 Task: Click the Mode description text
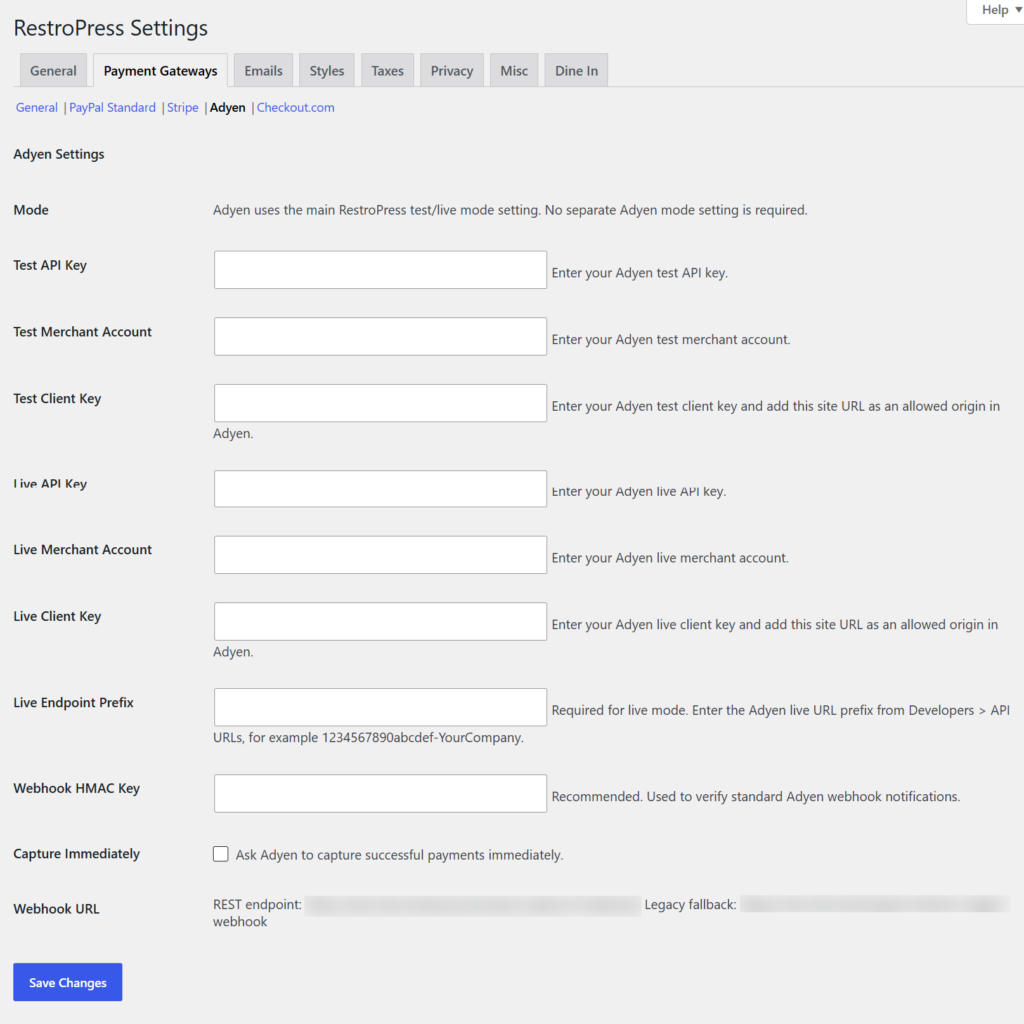coord(510,210)
